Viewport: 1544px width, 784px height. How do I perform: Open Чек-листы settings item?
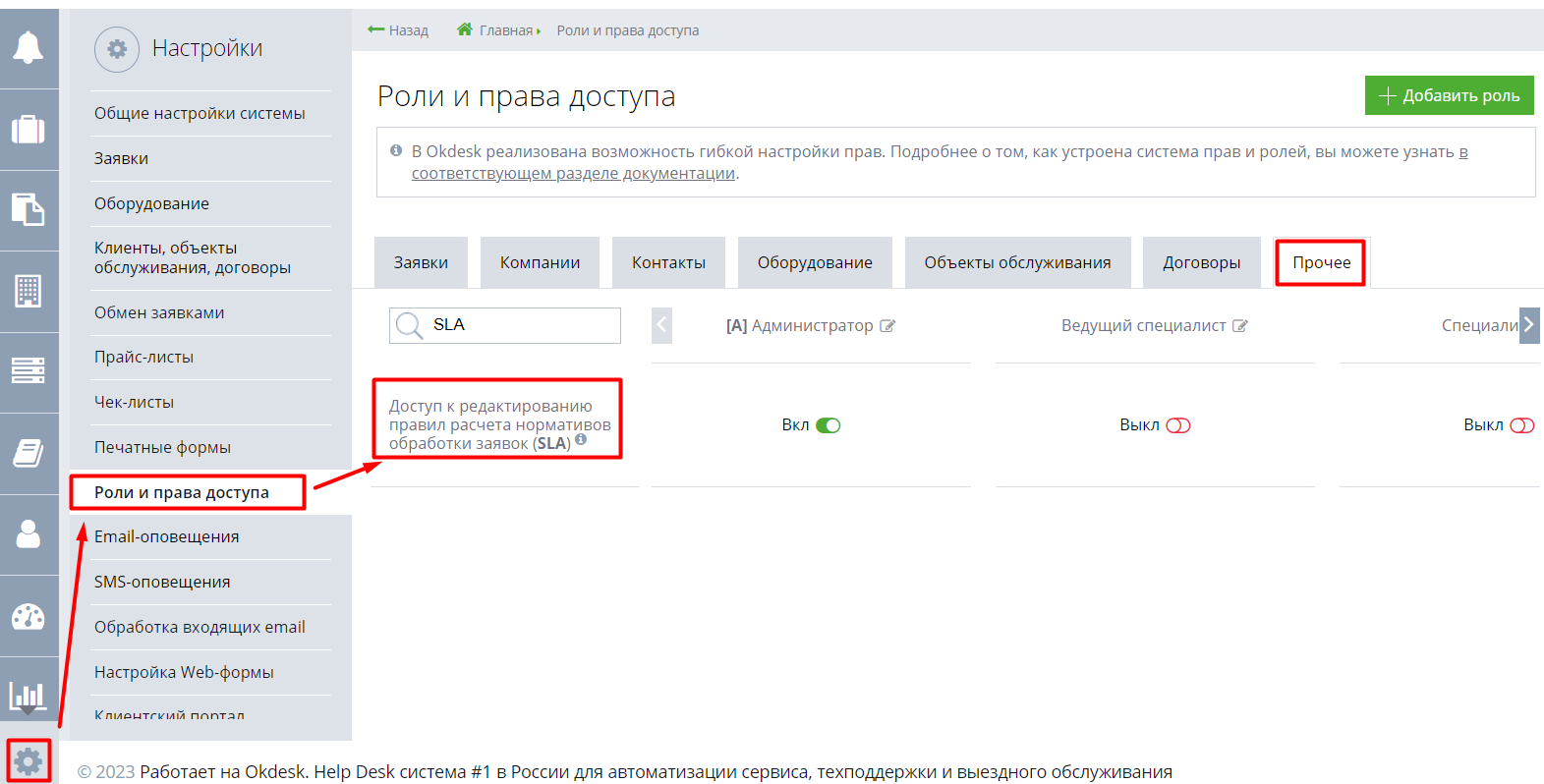[134, 402]
